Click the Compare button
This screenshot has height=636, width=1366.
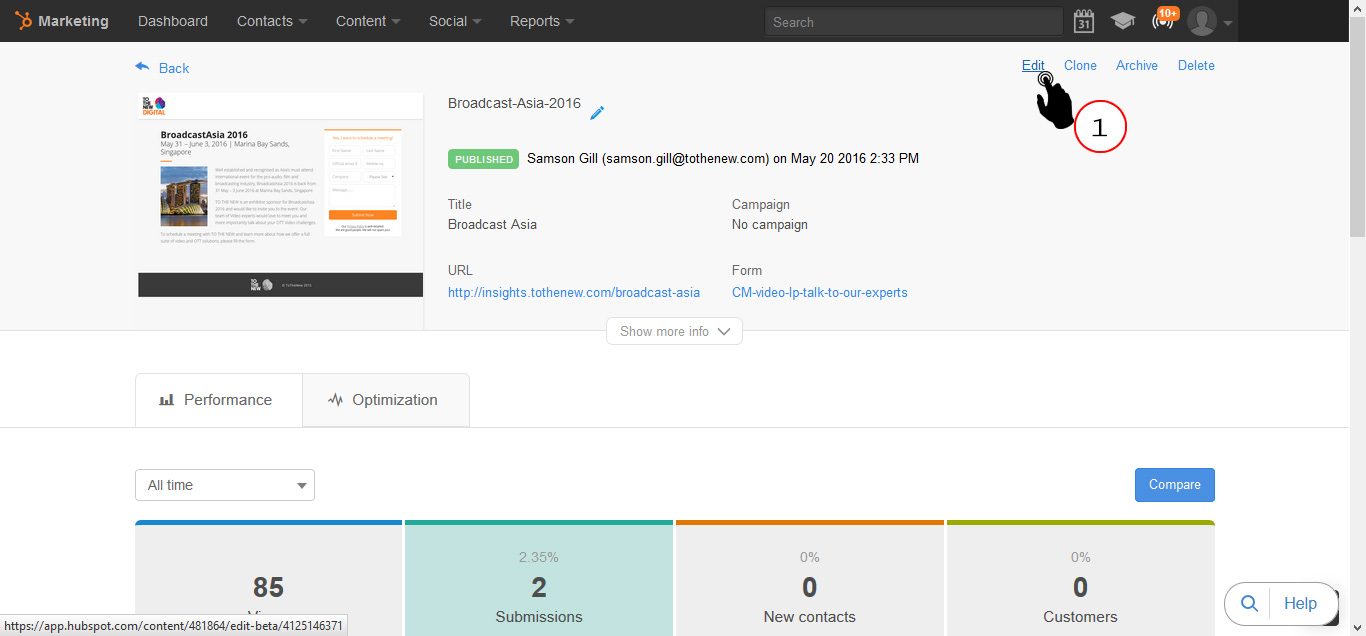(x=1175, y=485)
